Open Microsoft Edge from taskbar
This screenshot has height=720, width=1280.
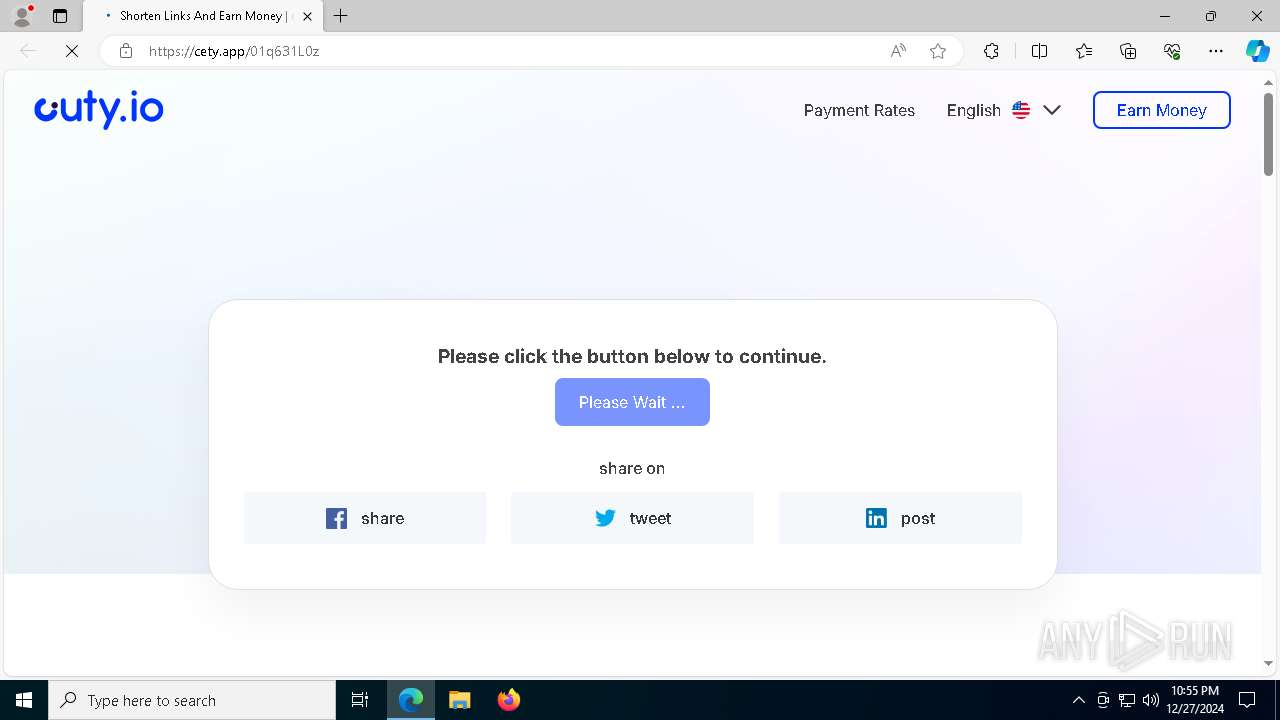click(x=411, y=700)
